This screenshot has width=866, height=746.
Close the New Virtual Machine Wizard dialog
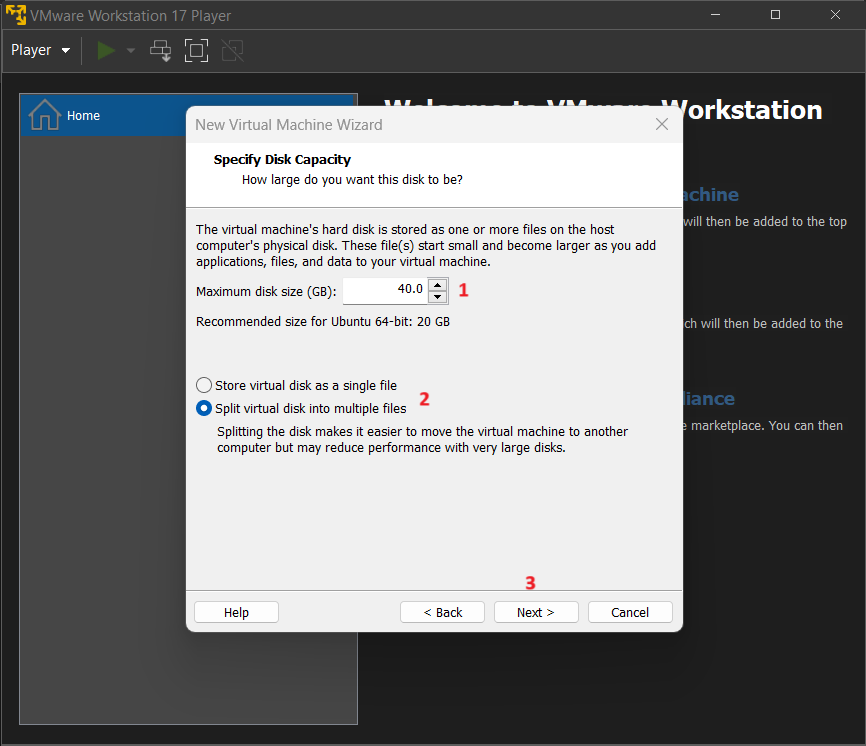pyautogui.click(x=662, y=124)
